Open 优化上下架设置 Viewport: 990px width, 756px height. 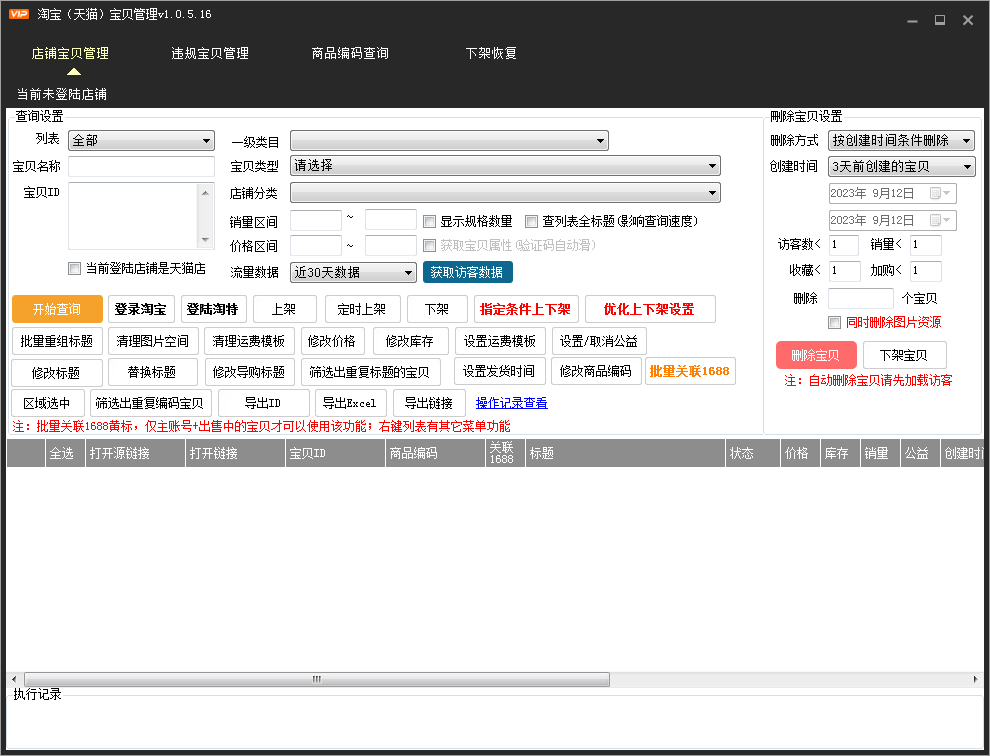[x=650, y=309]
